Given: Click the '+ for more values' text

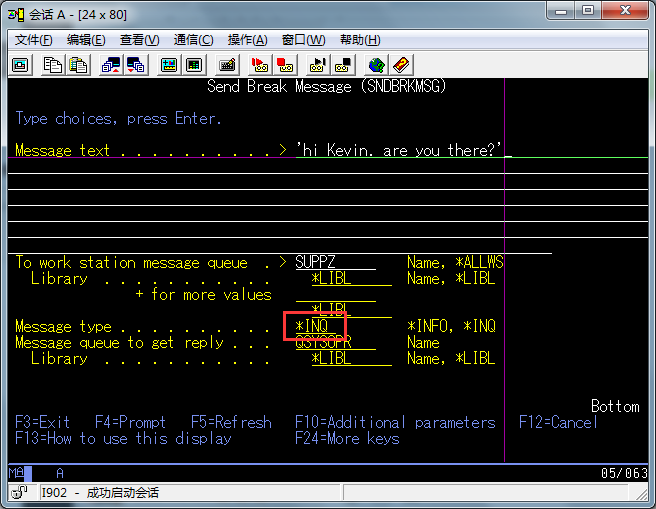Looking at the screenshot, I should 203,294.
